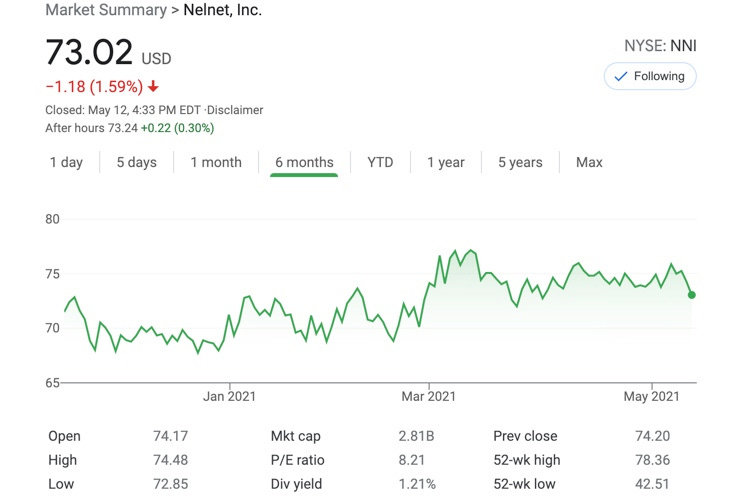739x497 pixels.
Task: Select the Max range tab
Action: click(589, 163)
